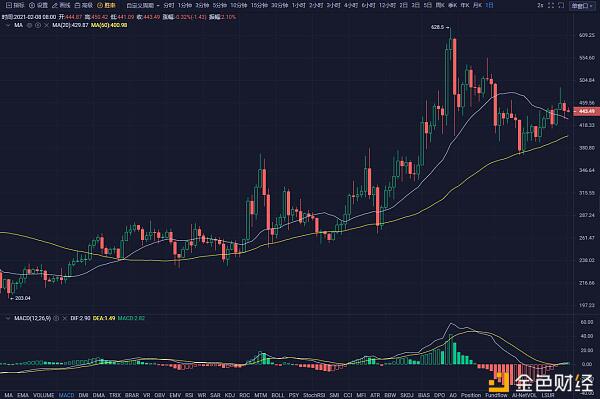Switch to the 1分钟 timeframe

[x=185, y=5]
